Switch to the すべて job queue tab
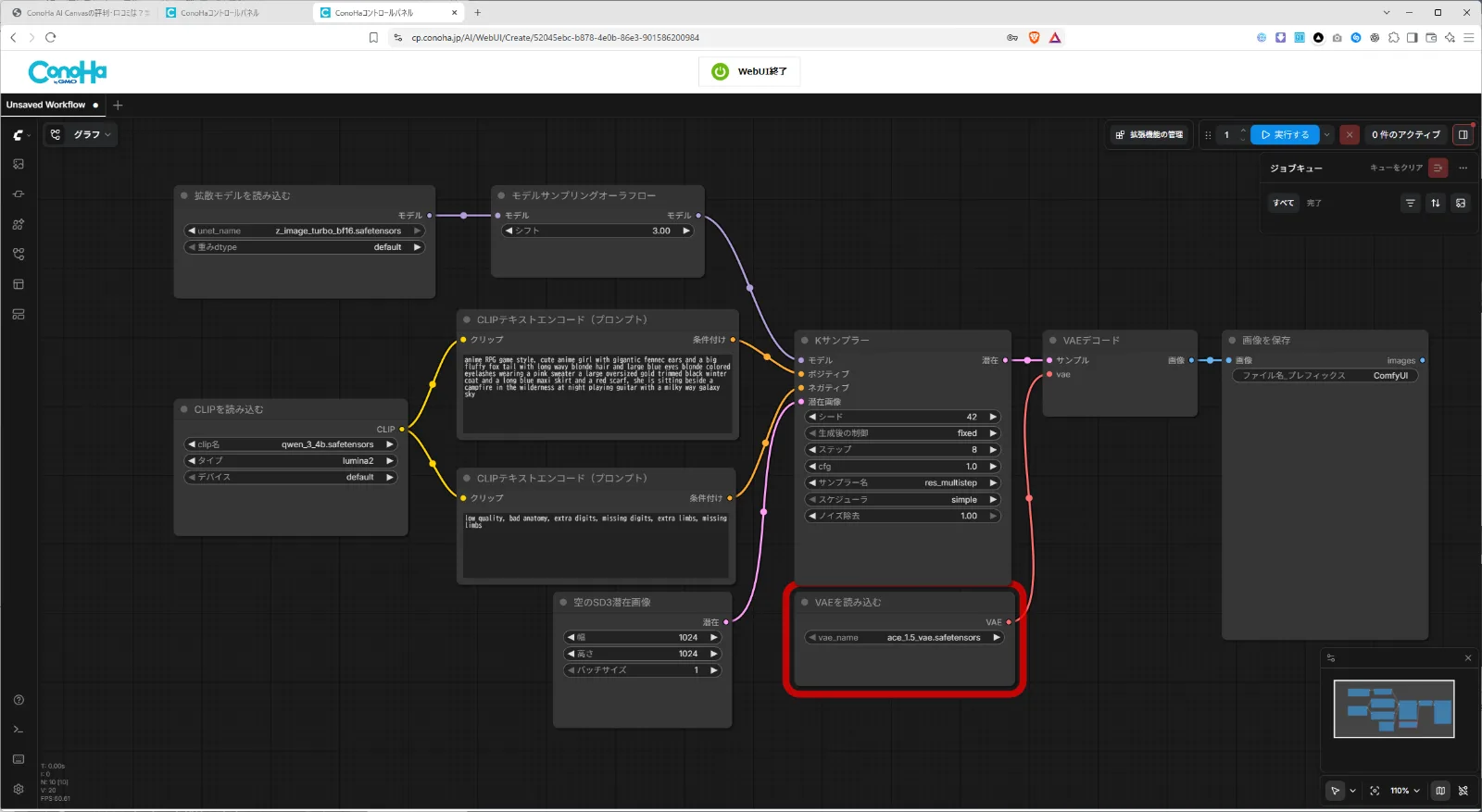The width and height of the screenshot is (1482, 812). tap(1283, 203)
